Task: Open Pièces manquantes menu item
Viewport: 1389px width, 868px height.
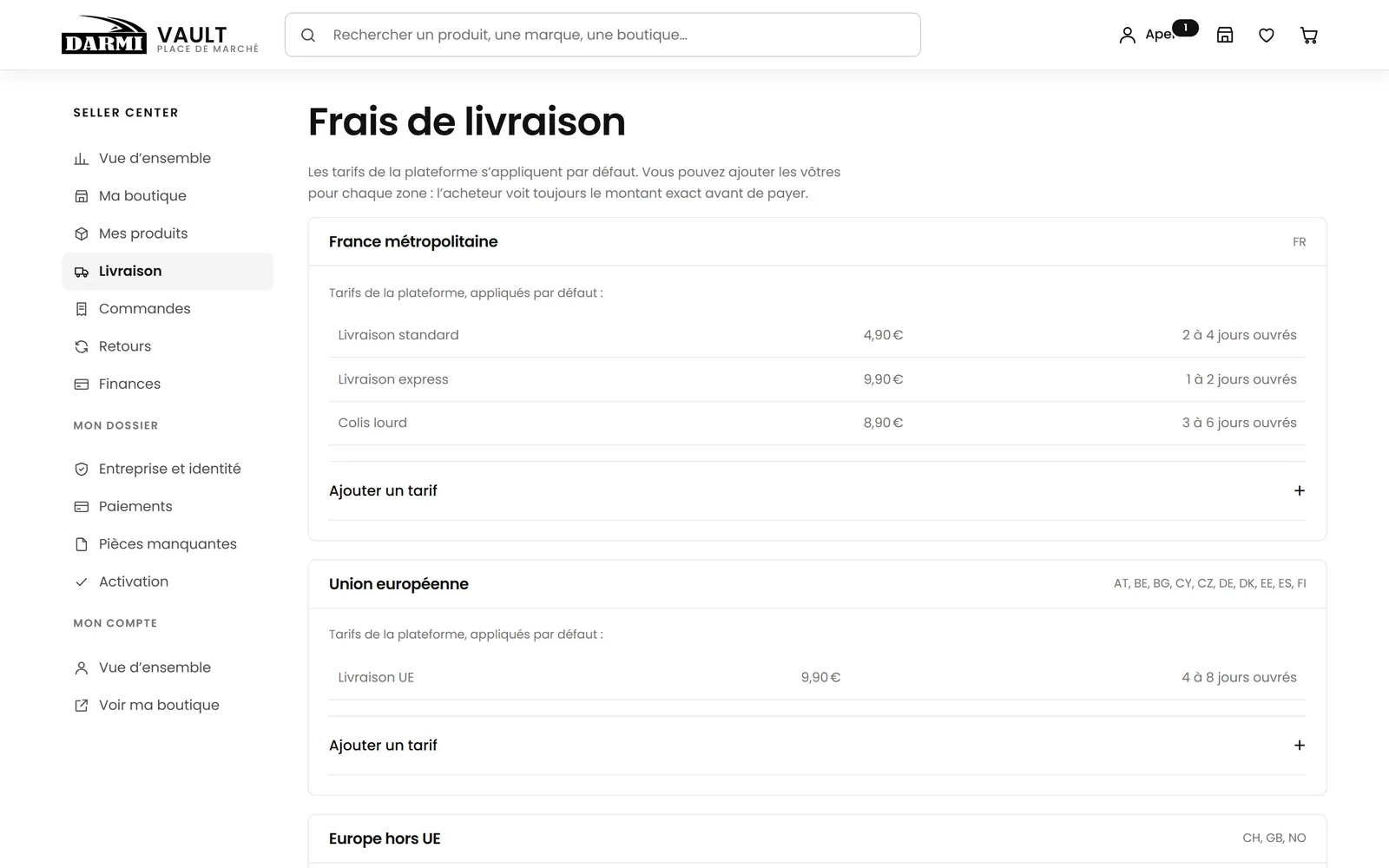Action: click(168, 544)
